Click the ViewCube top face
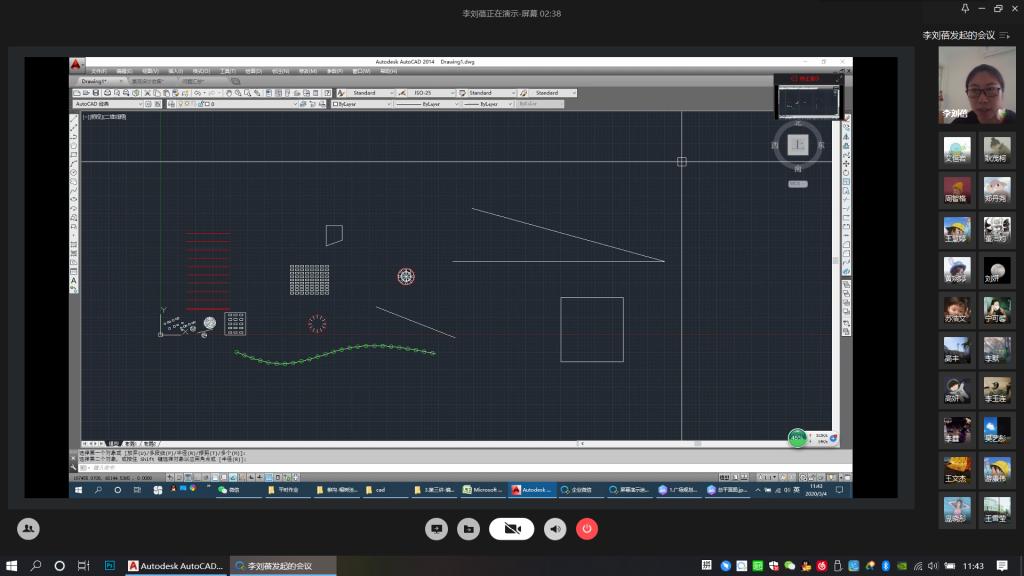1024x576 pixels. pos(797,144)
